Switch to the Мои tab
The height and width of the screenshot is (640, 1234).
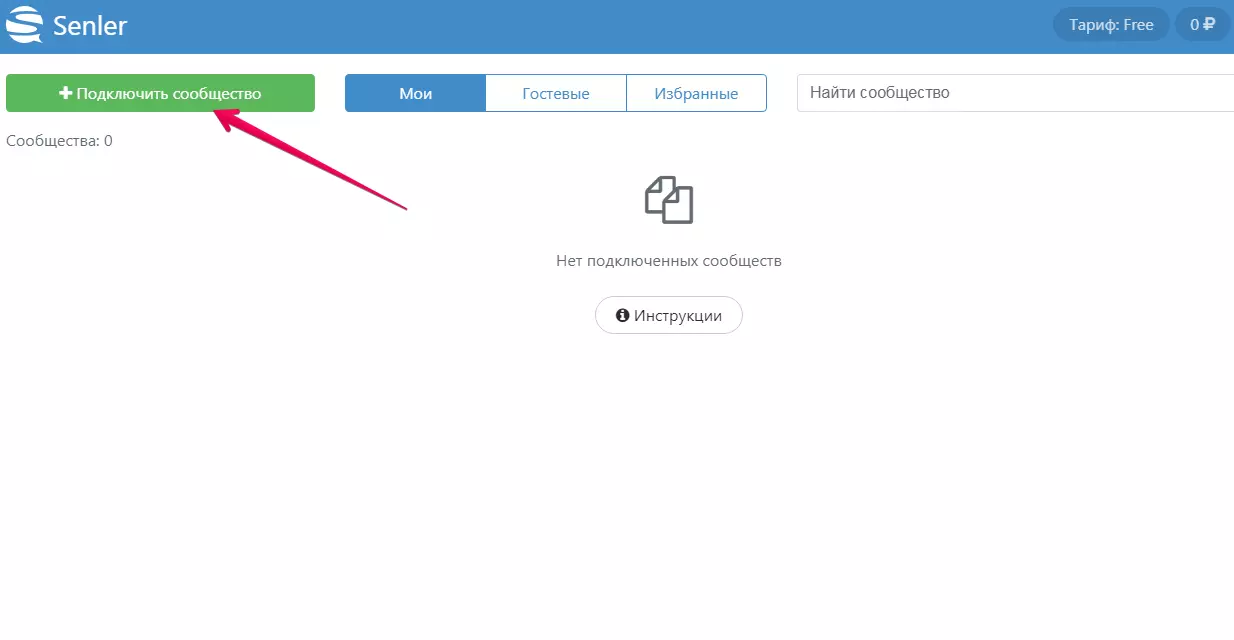pyautogui.click(x=415, y=93)
